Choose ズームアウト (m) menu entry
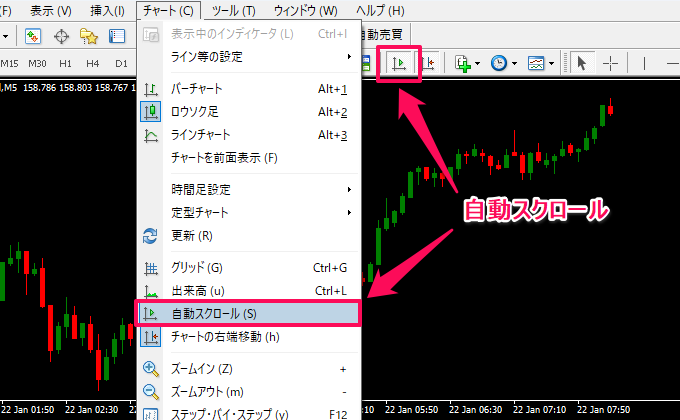680x420 pixels. tap(249, 392)
